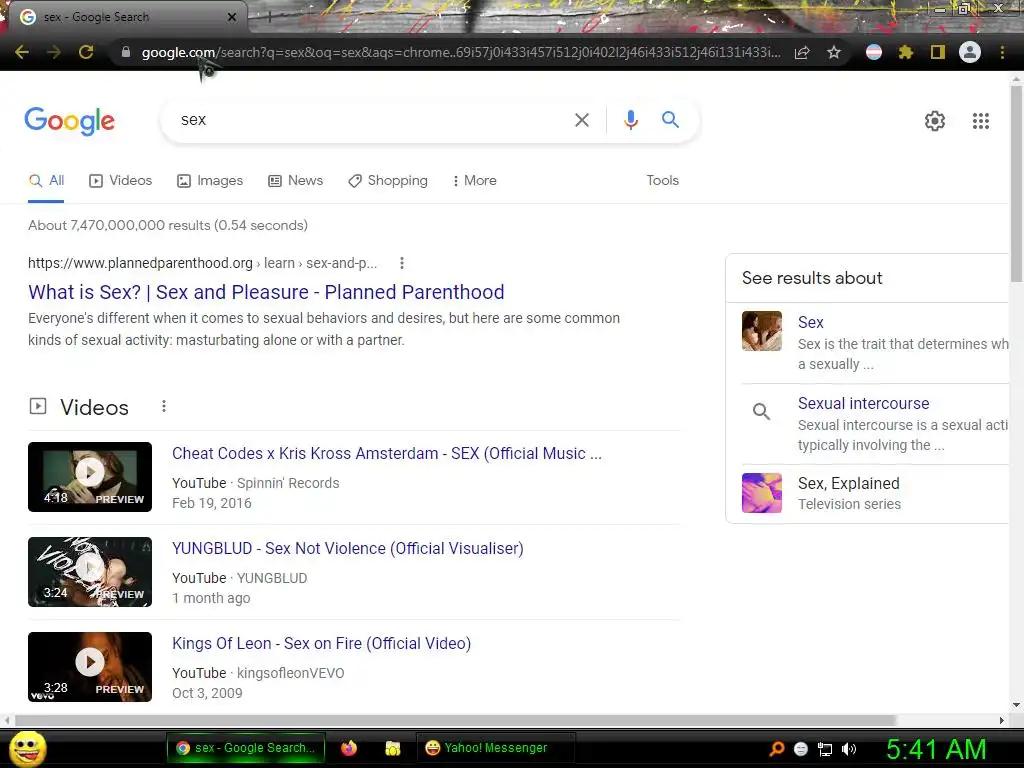The height and width of the screenshot is (768, 1024).
Task: Click the Sexual intercourse magnifier icon
Action: (761, 411)
